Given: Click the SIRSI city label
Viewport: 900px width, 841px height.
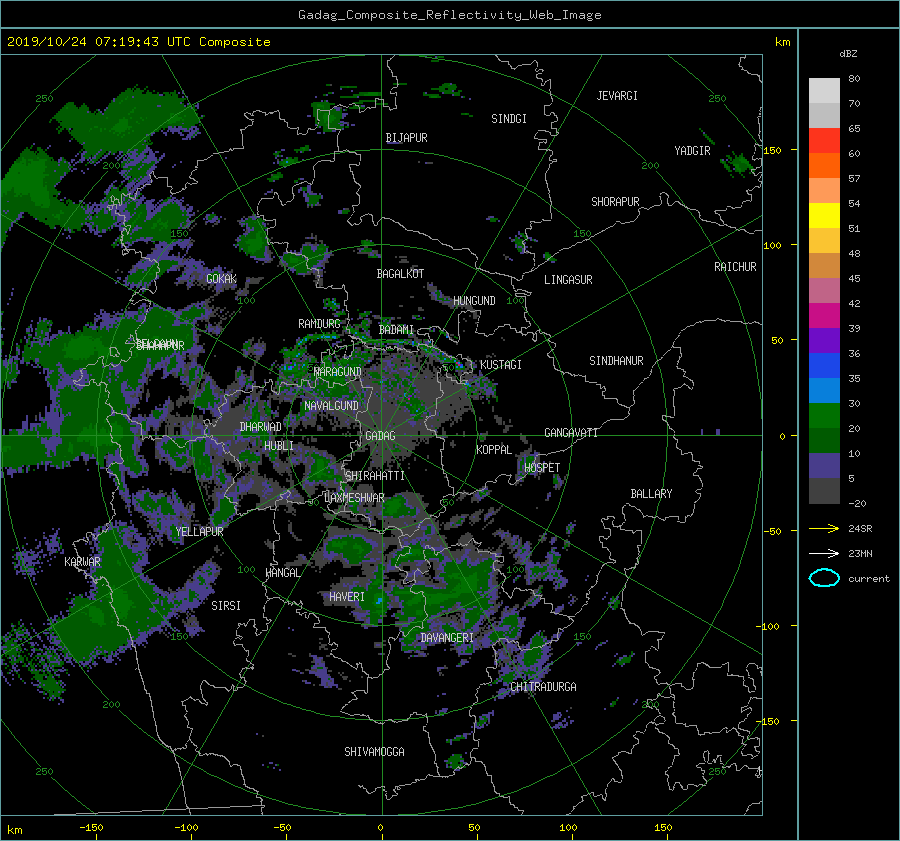Looking at the screenshot, I should pyautogui.click(x=226, y=606).
